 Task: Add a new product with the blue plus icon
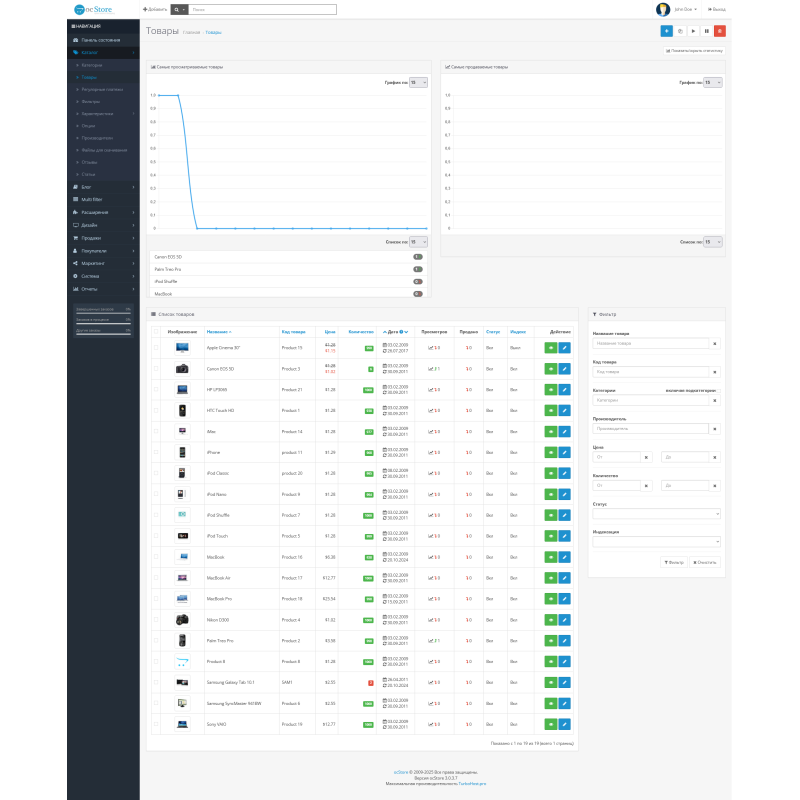666,31
